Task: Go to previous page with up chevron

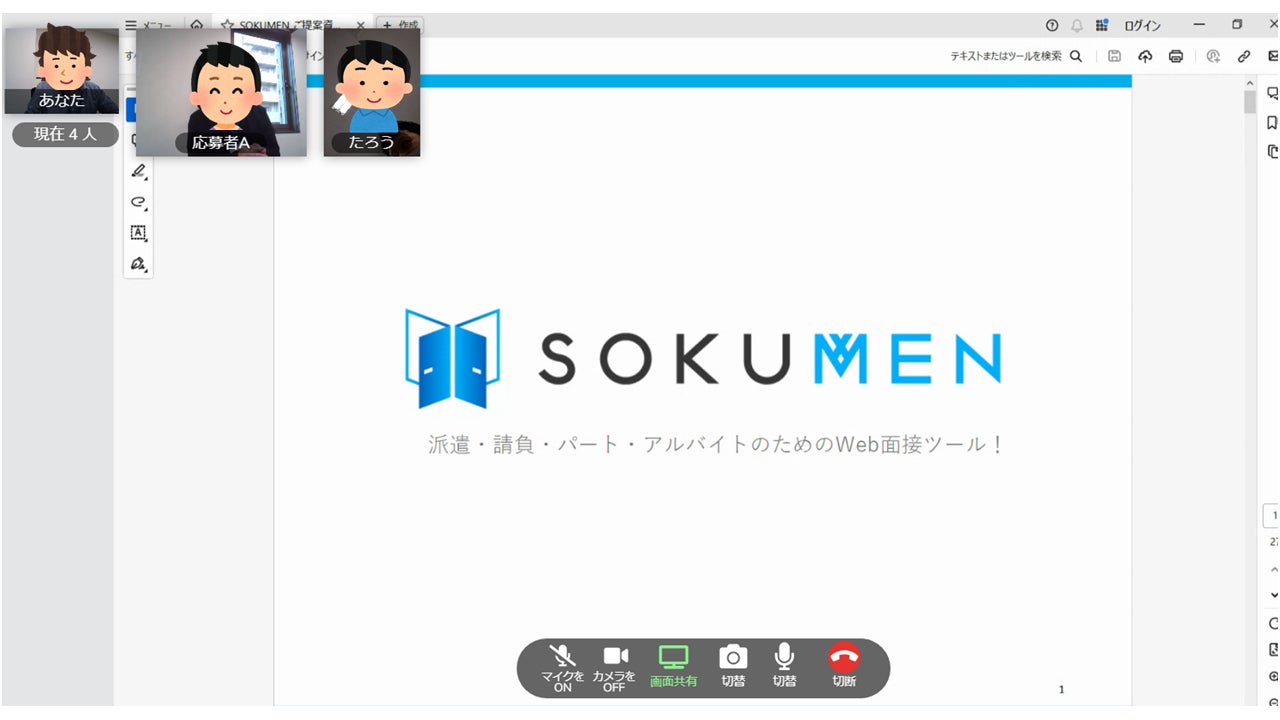Action: tap(1274, 570)
